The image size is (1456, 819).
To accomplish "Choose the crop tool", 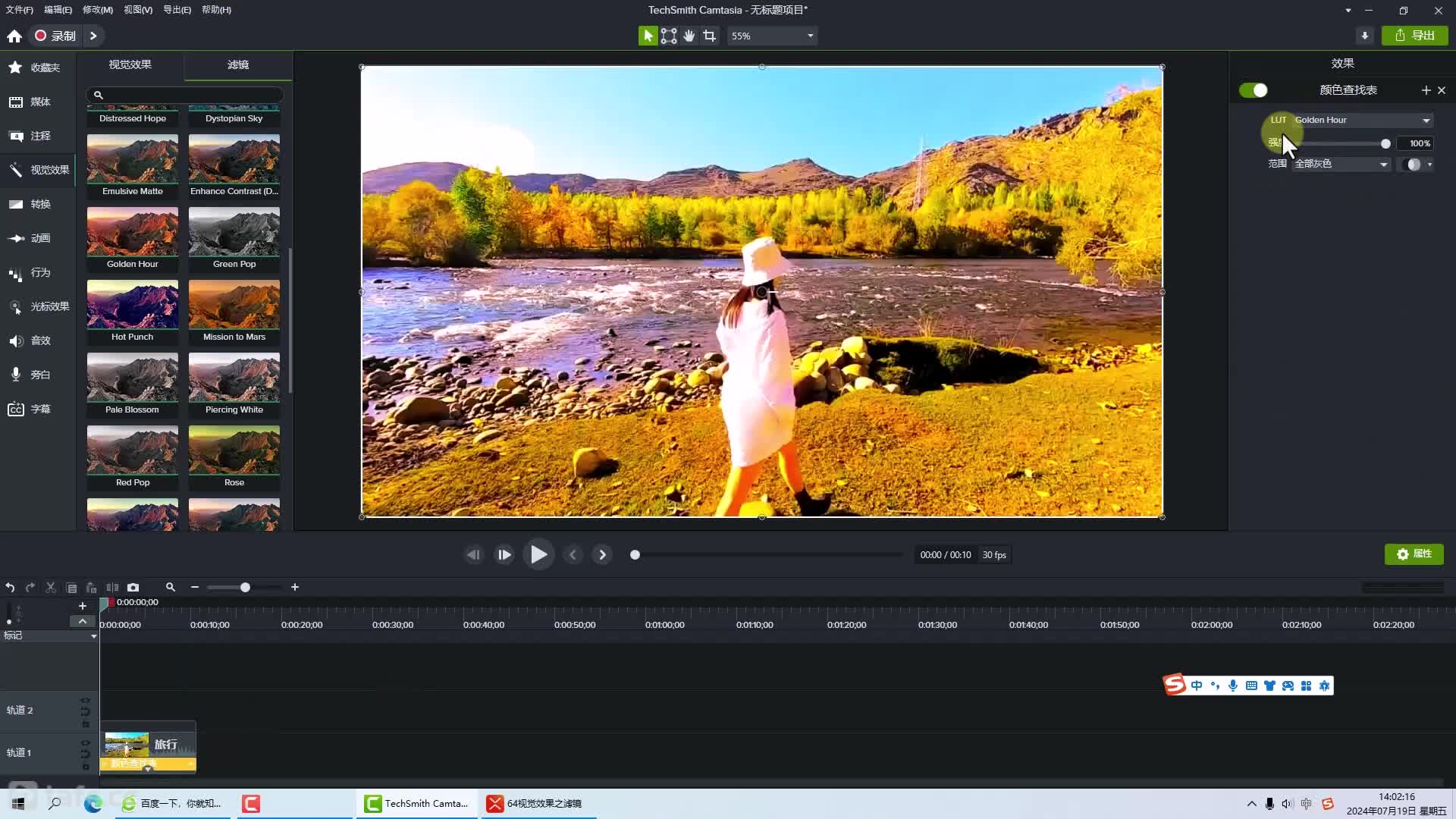I will pyautogui.click(x=710, y=36).
